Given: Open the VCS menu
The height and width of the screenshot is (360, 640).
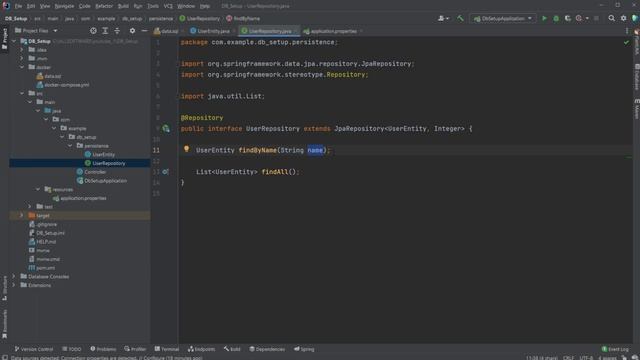Looking at the screenshot, I should pyautogui.click(x=168, y=6).
